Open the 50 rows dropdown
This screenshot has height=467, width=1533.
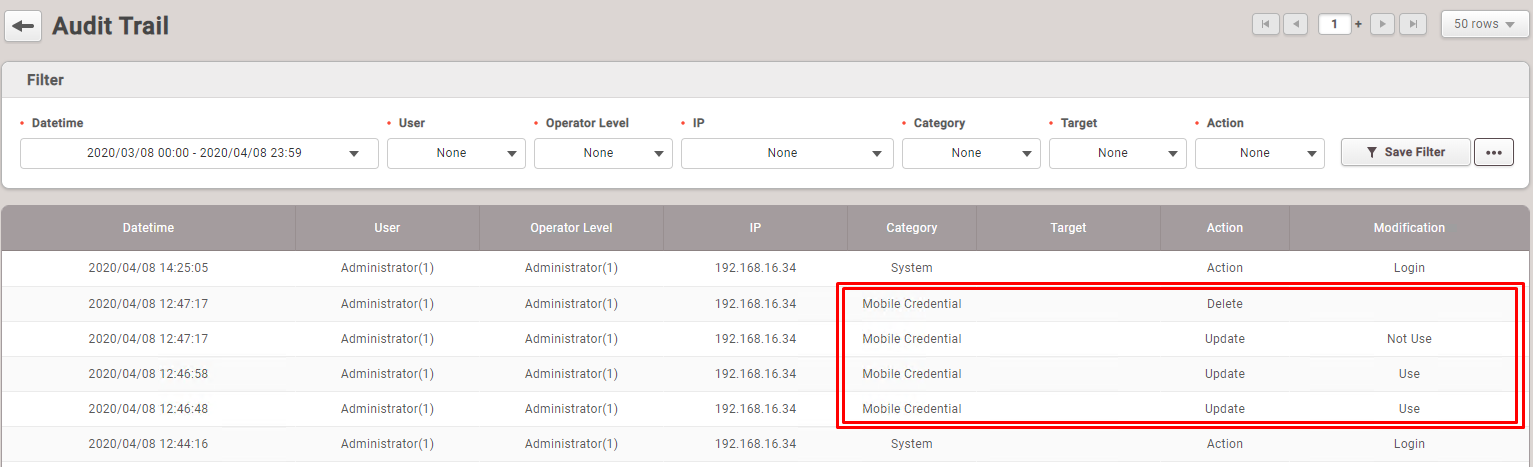tap(1484, 24)
